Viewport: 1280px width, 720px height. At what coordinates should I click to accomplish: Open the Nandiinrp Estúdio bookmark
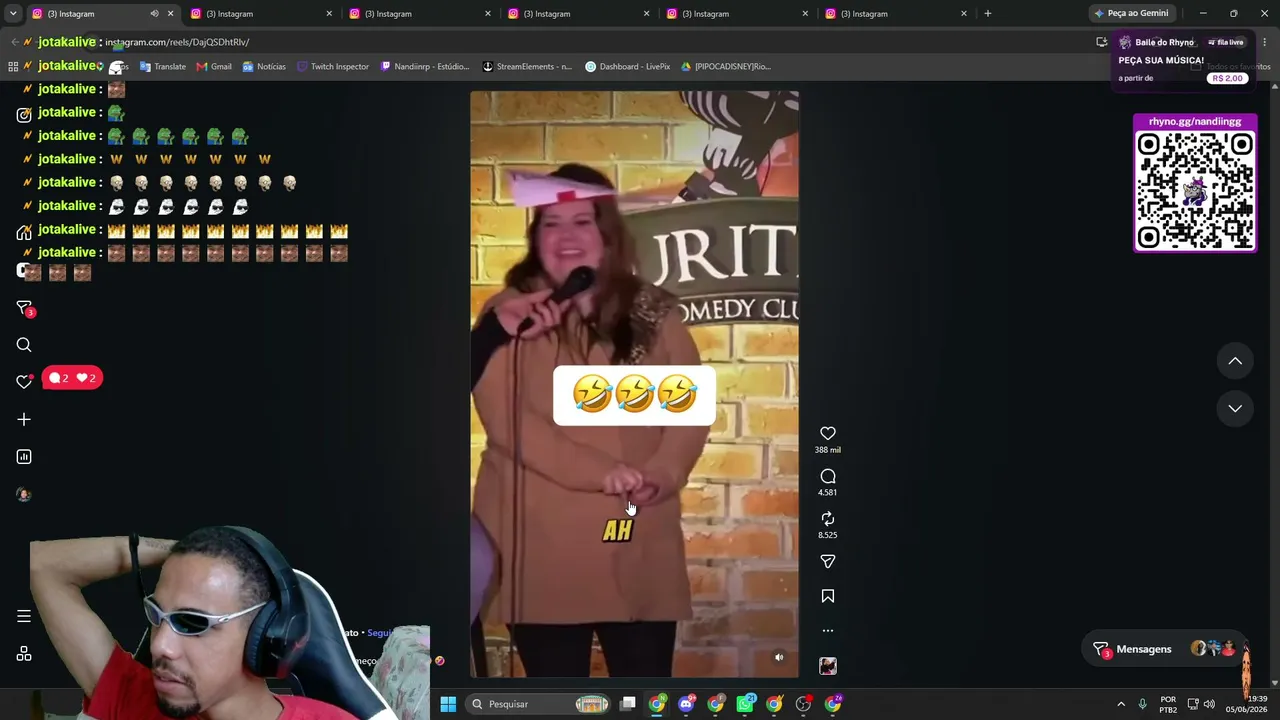[424, 67]
